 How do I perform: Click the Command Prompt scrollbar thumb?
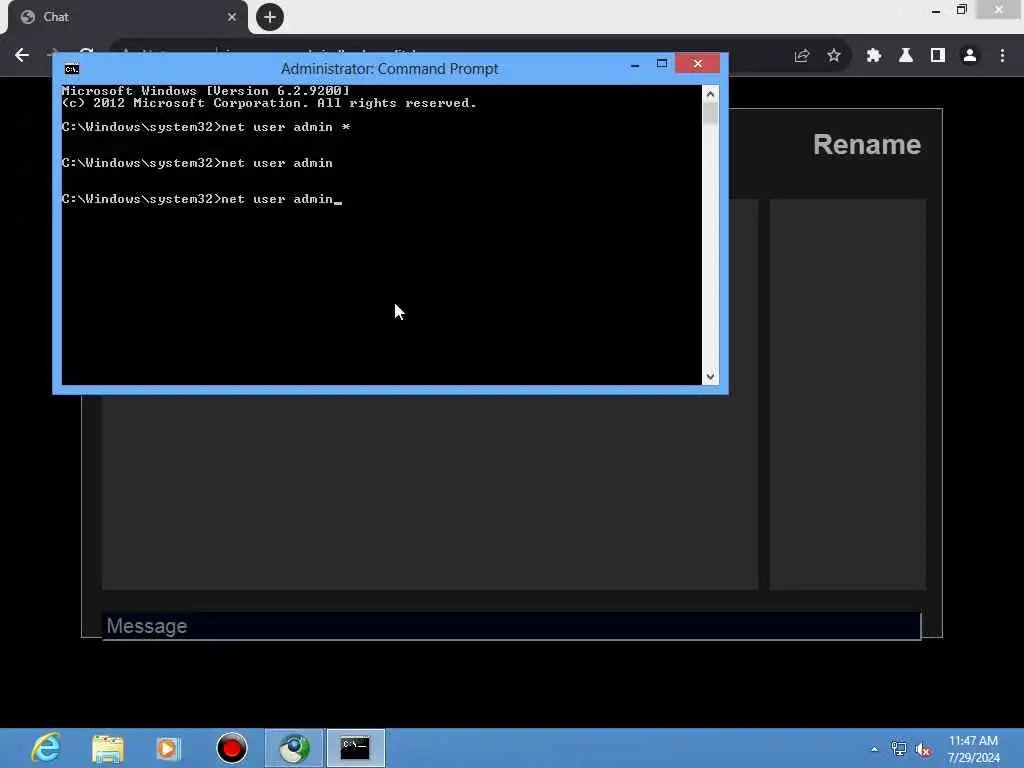point(711,113)
